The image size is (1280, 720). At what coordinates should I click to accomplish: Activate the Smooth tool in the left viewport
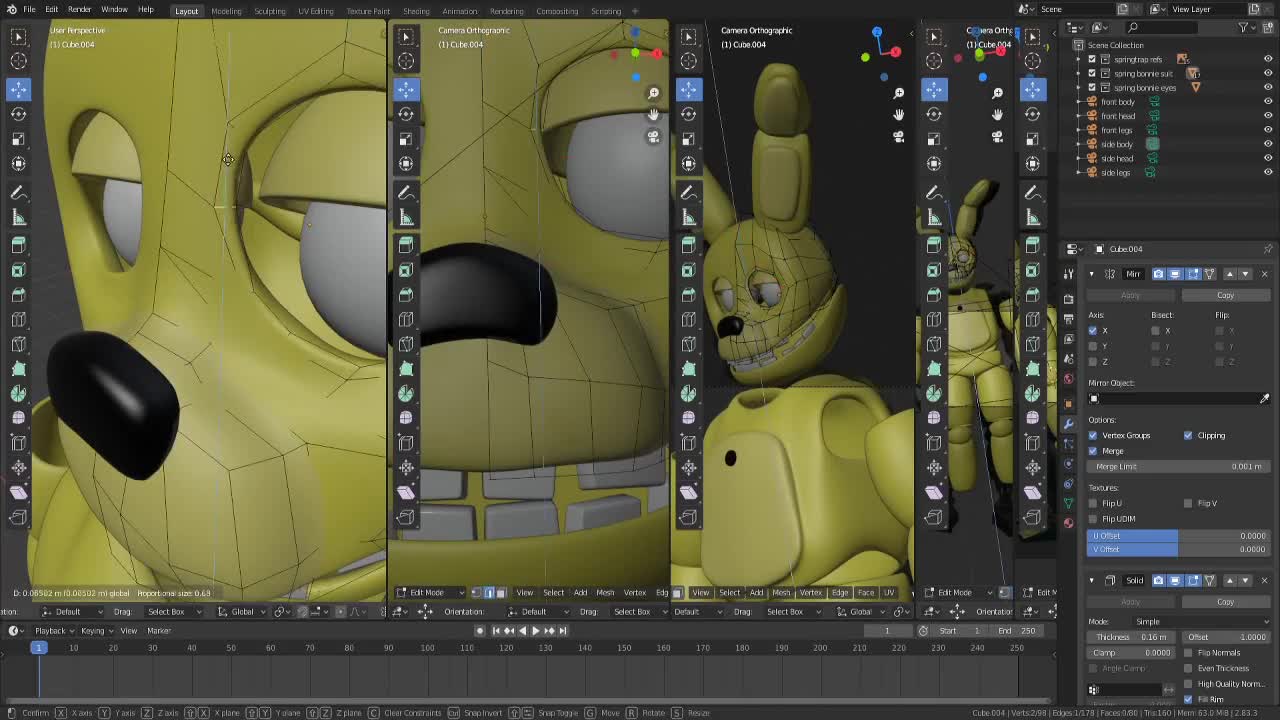(x=18, y=418)
